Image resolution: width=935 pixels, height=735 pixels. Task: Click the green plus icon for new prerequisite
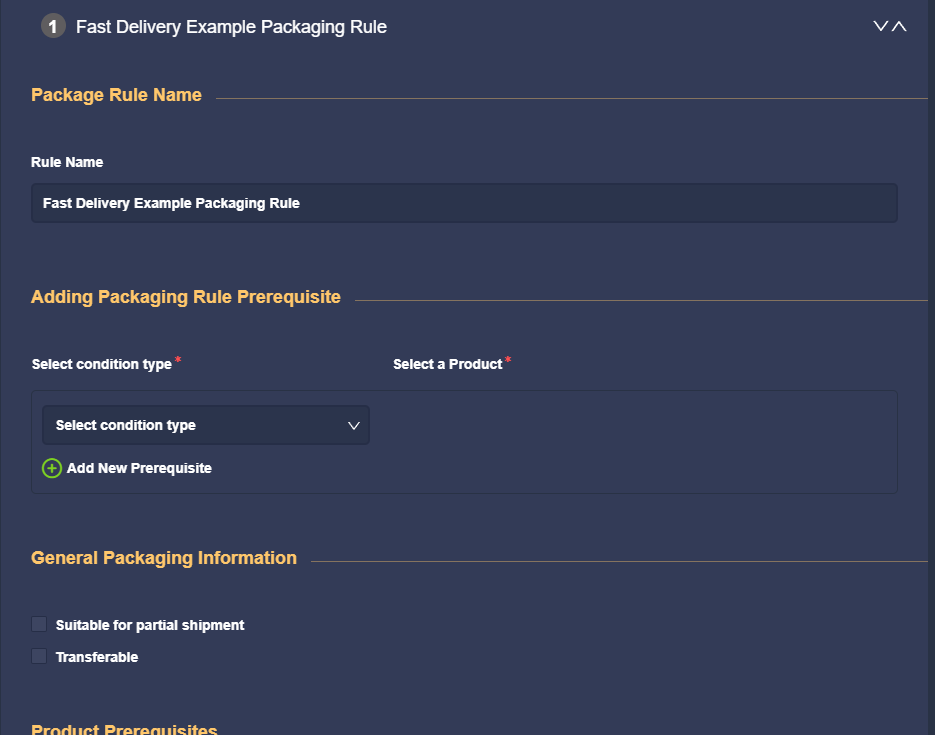(x=52, y=468)
